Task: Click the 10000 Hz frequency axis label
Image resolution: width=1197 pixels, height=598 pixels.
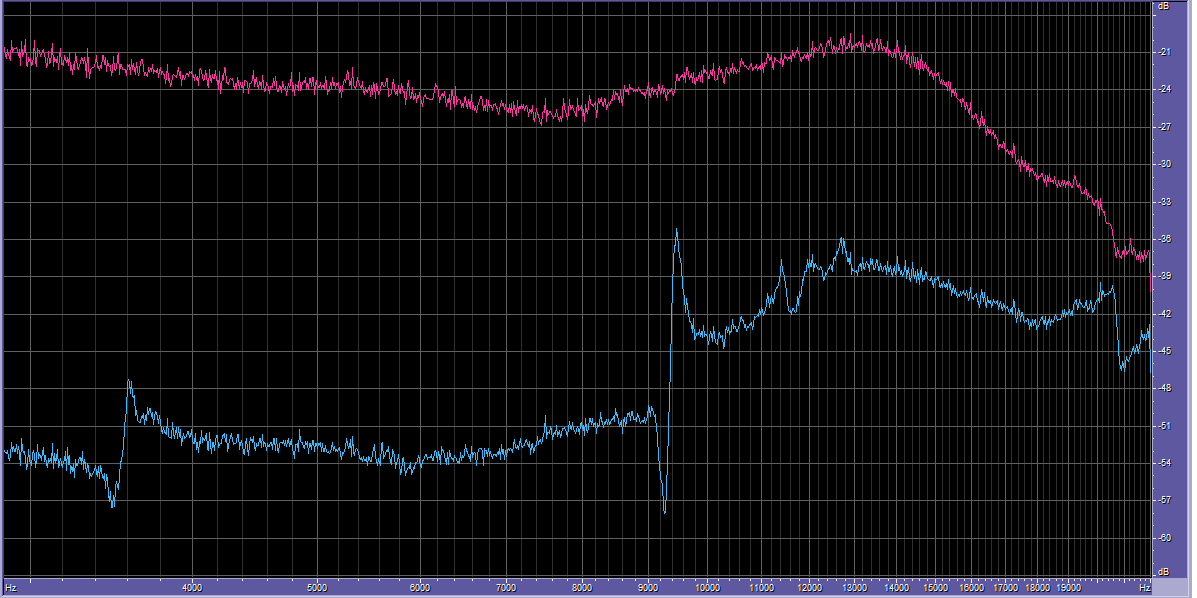Action: 708,587
